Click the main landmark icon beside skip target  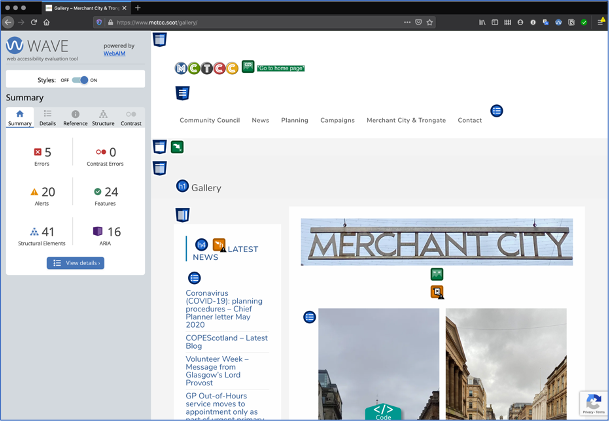160,147
